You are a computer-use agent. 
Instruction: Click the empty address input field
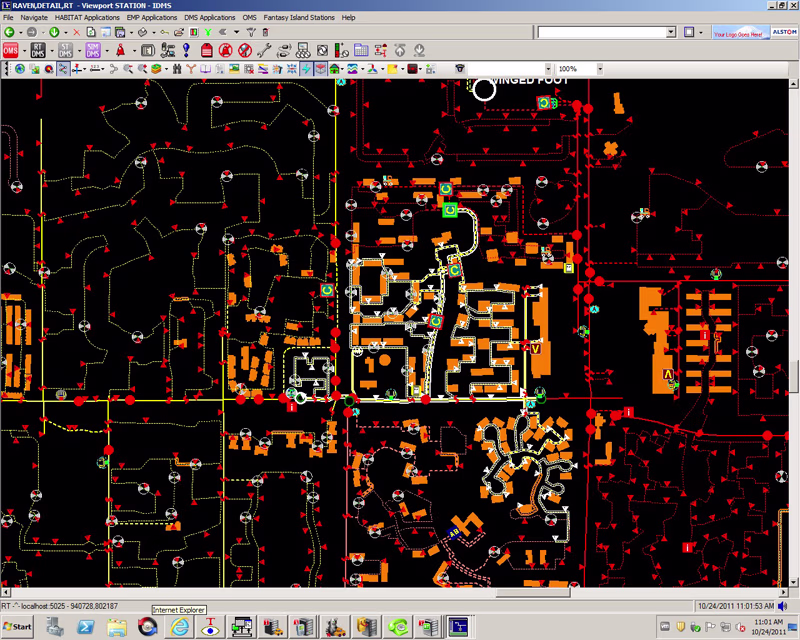pyautogui.click(x=602, y=32)
